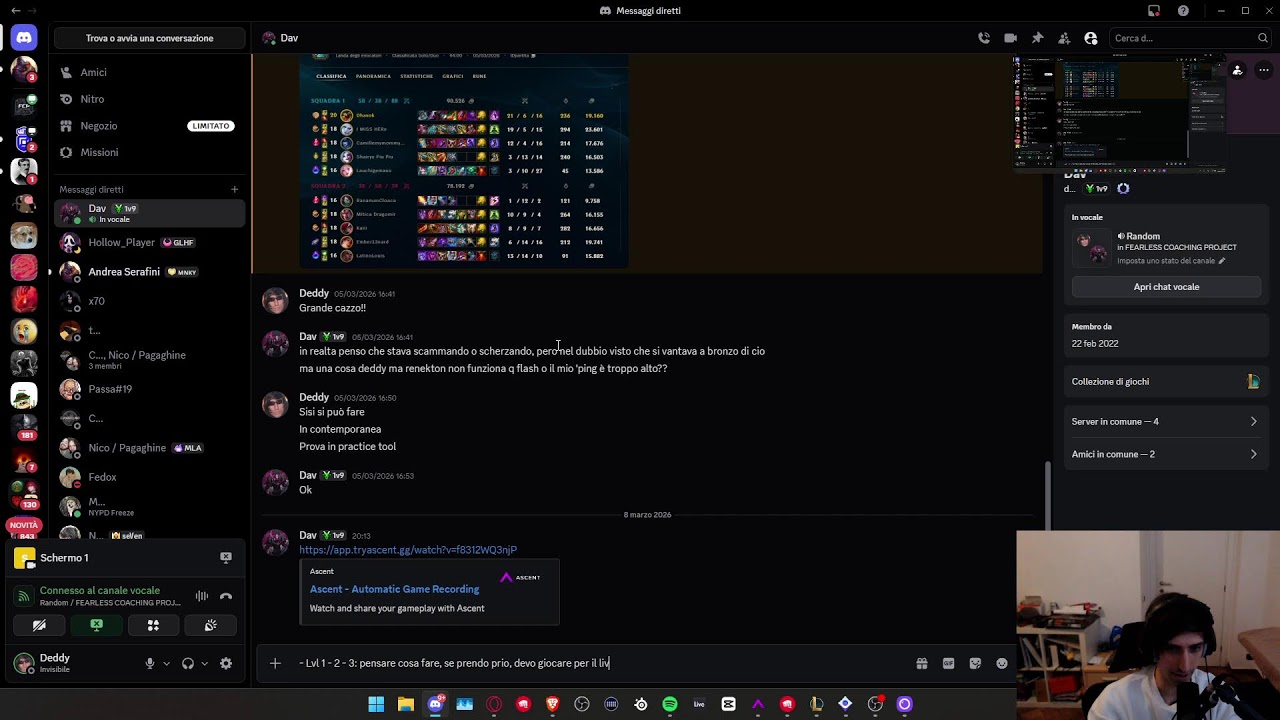Screen dimensions: 1280x720
Task: Open Amici friends list
Action: point(149,72)
